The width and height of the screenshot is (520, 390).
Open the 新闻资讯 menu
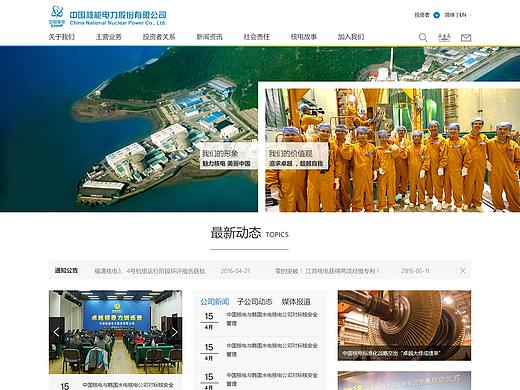(x=209, y=37)
